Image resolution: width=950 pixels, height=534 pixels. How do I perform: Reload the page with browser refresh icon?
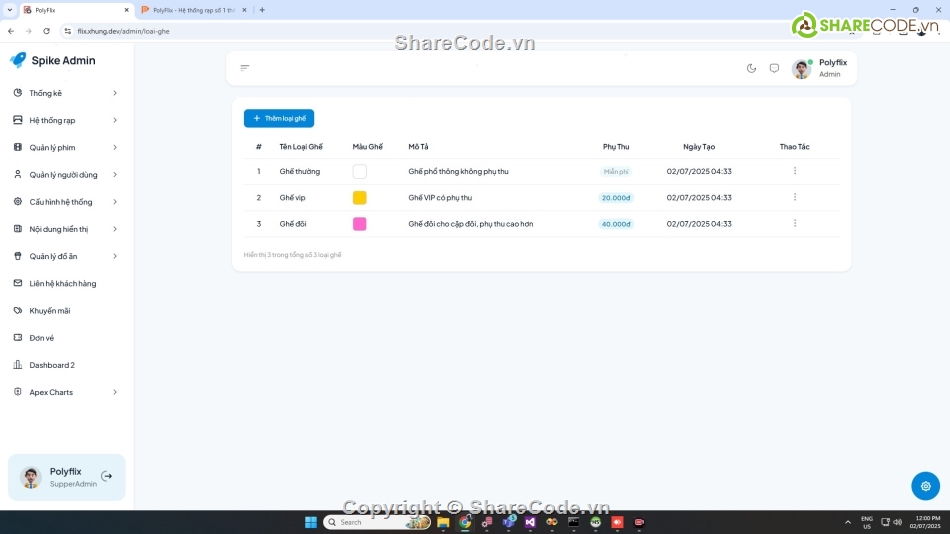pyautogui.click(x=47, y=31)
